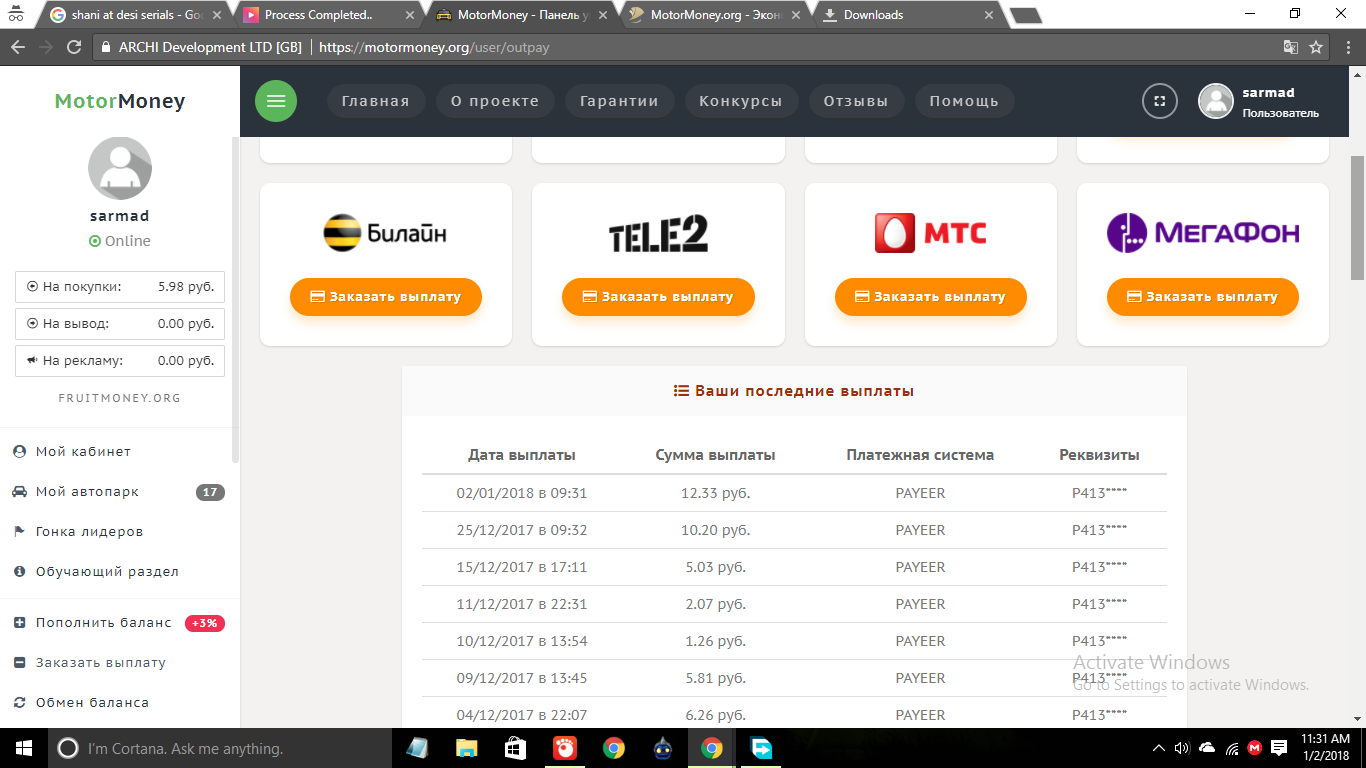This screenshot has width=1366, height=768.
Task: Open the Microsoft Store taskbar icon
Action: 515,748
